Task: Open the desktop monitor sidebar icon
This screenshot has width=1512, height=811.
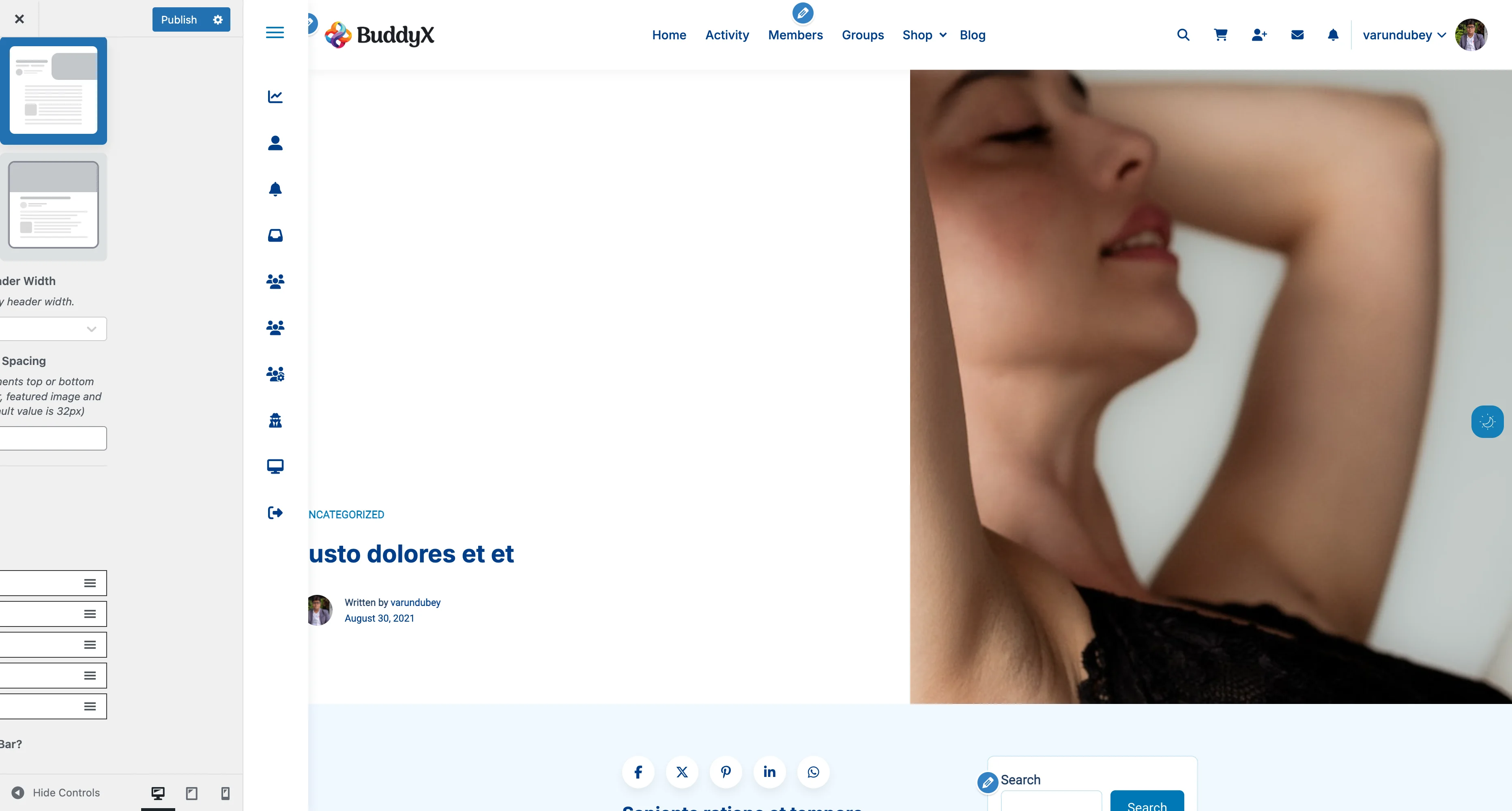Action: (275, 467)
